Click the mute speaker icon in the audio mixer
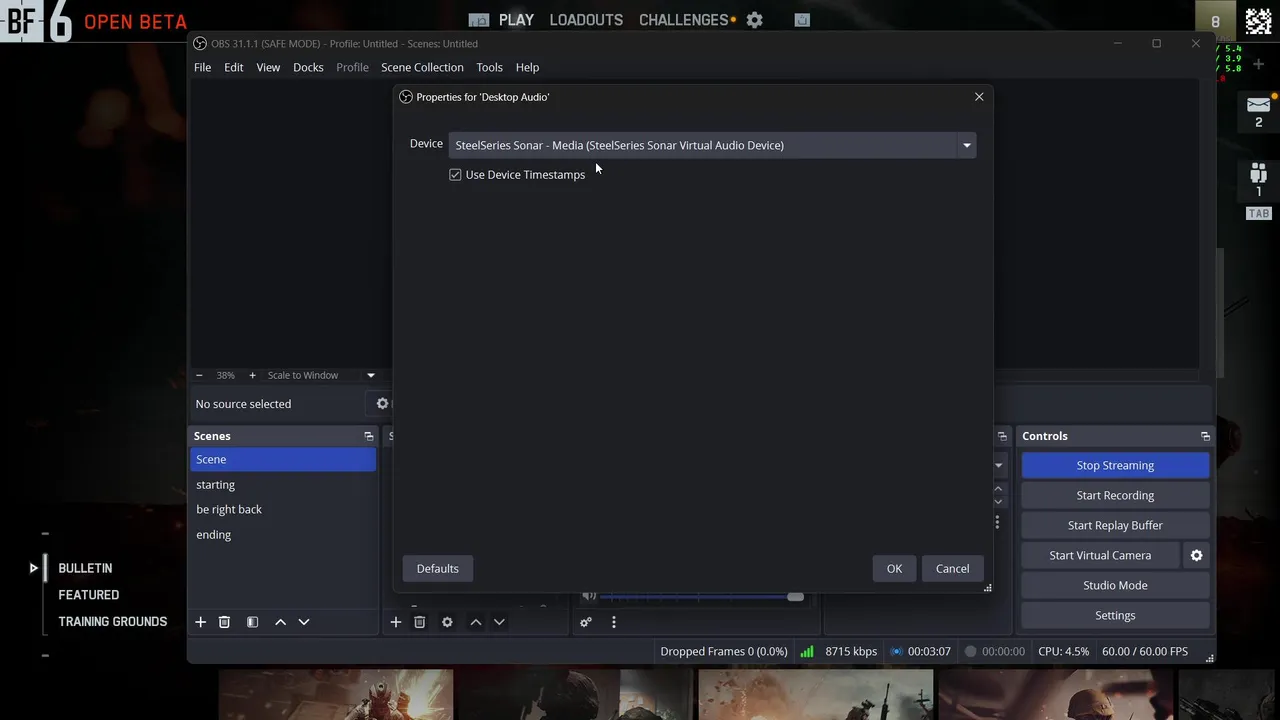 [x=589, y=596]
